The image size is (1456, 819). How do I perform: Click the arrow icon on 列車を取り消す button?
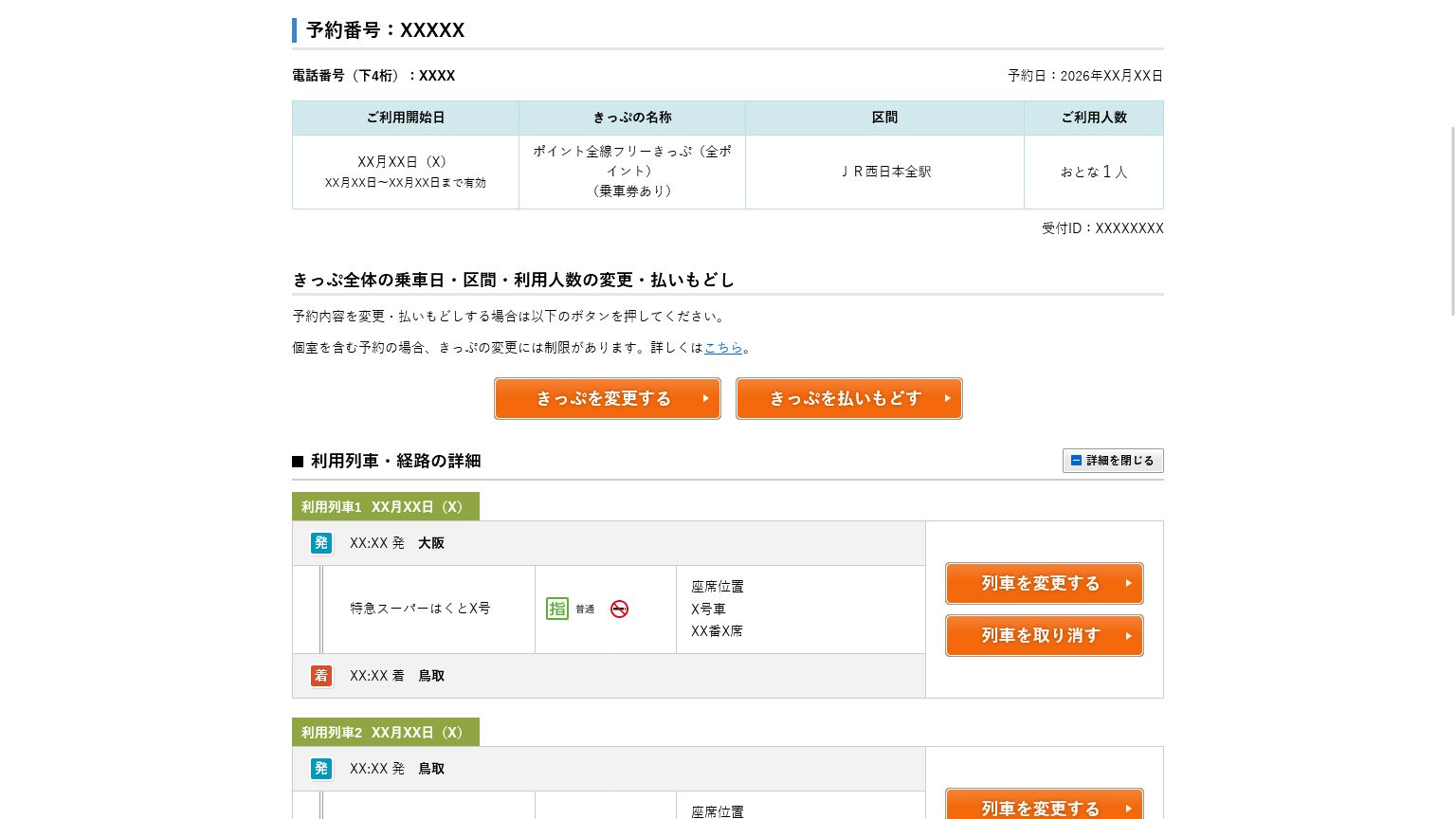pos(1127,635)
